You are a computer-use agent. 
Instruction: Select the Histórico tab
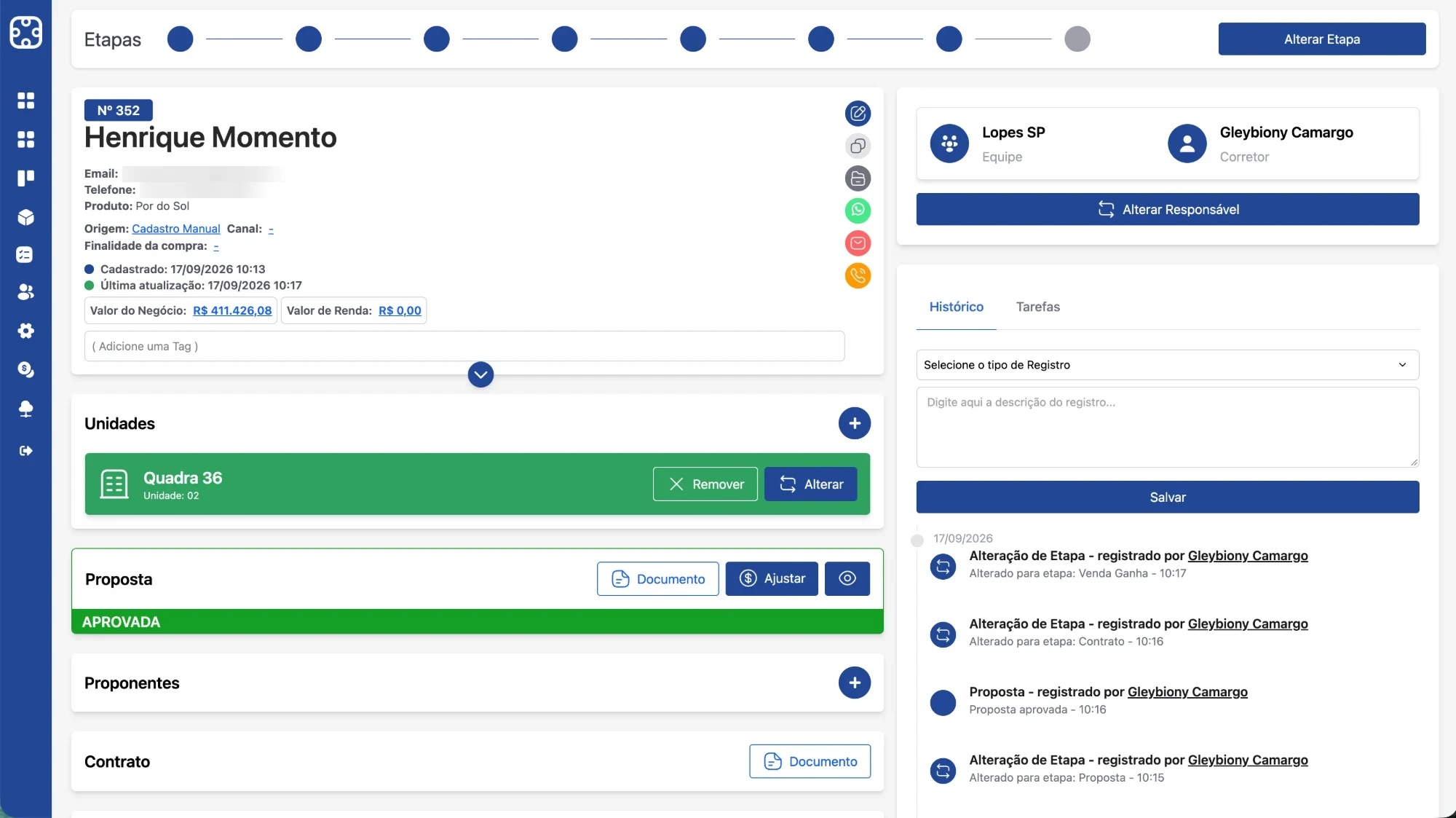click(x=956, y=307)
